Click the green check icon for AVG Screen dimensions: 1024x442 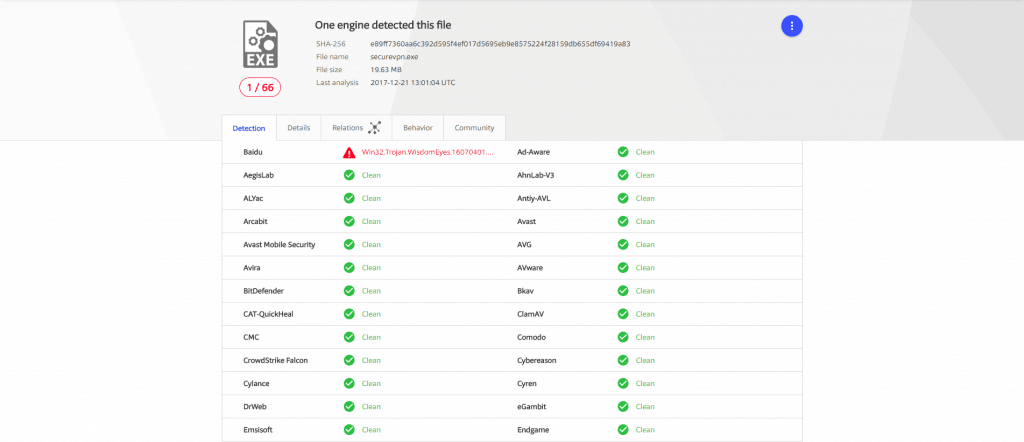[623, 244]
